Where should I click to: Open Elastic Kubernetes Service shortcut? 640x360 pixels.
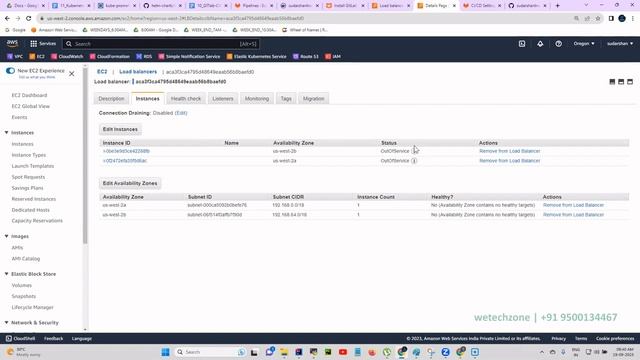(256, 56)
